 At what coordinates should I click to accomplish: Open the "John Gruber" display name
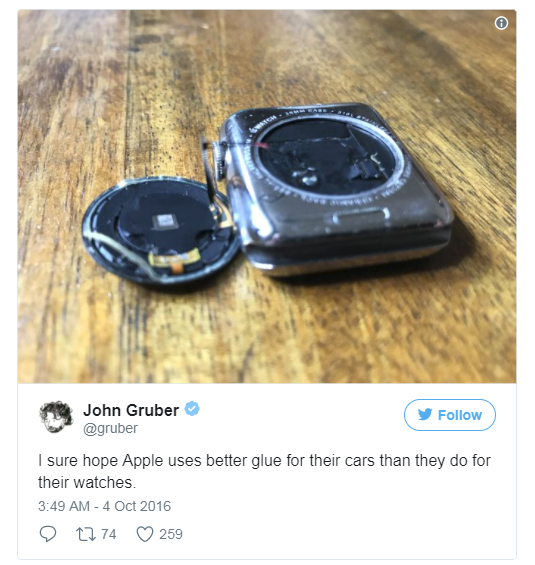tap(131, 410)
